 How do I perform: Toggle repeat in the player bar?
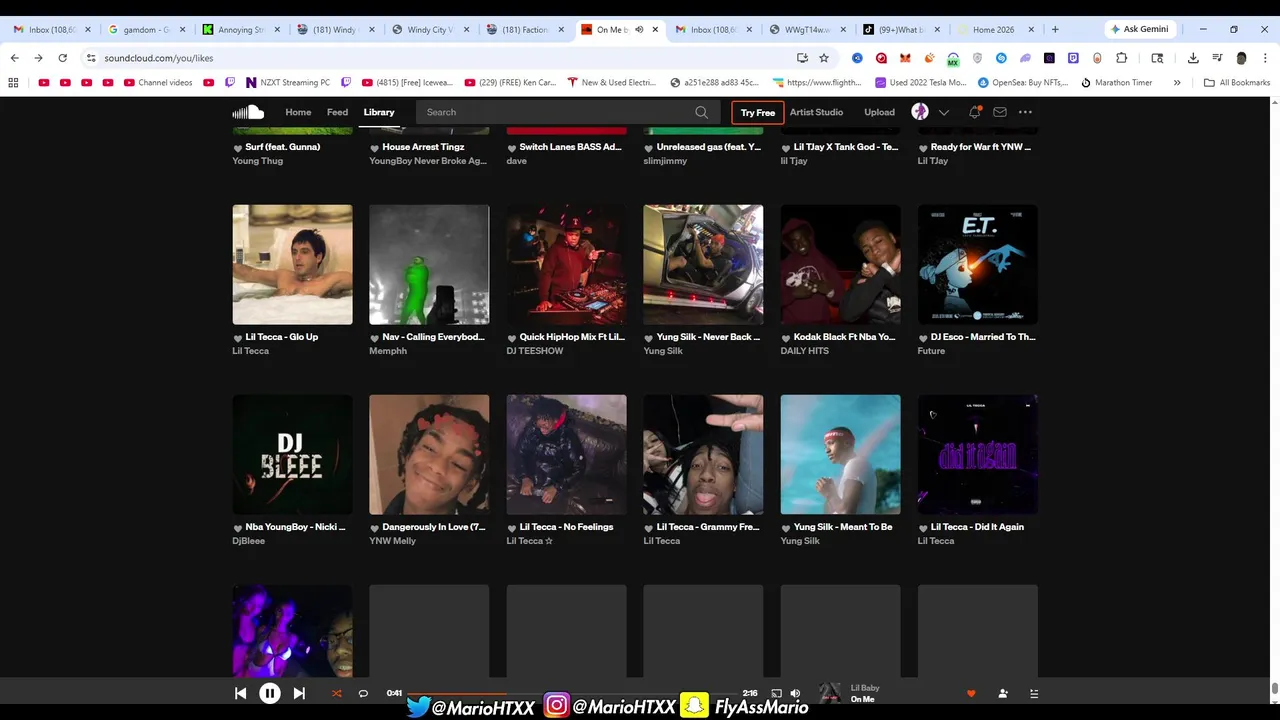(363, 693)
